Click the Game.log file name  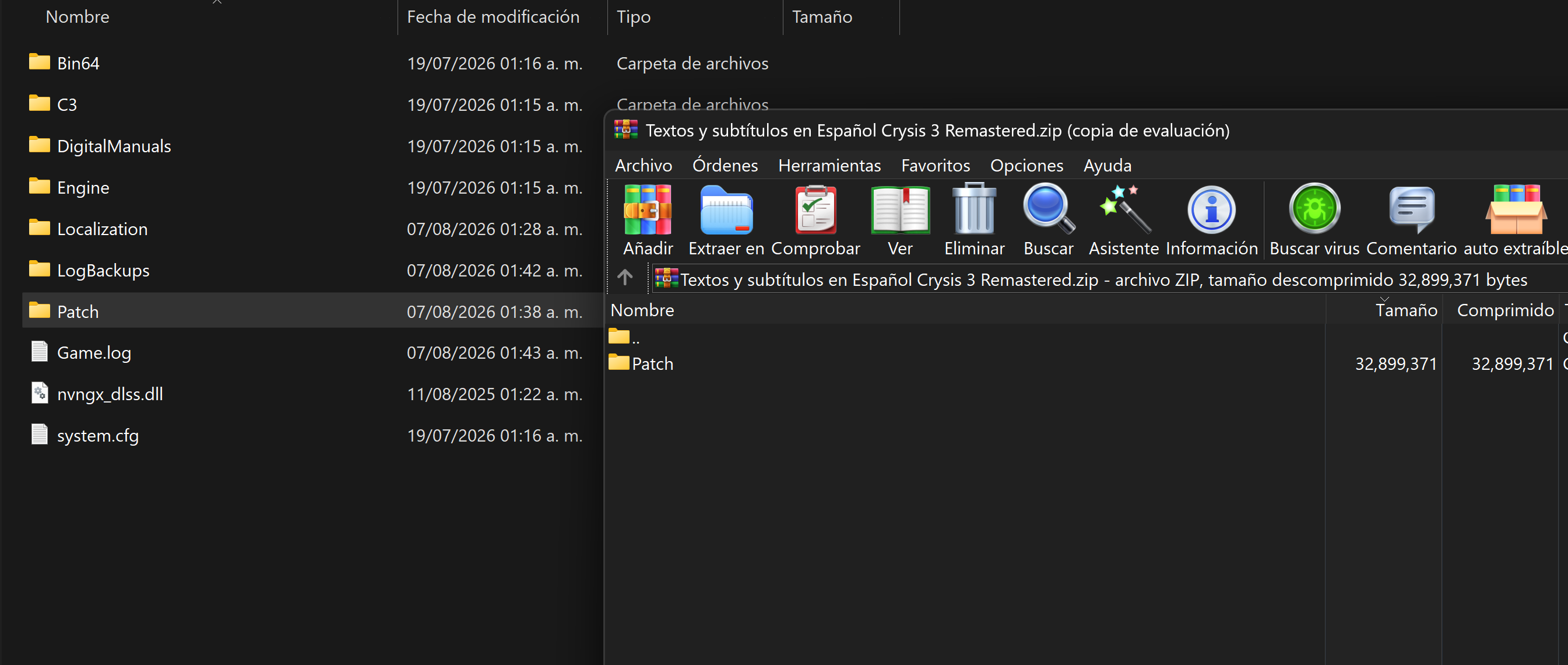point(94,352)
